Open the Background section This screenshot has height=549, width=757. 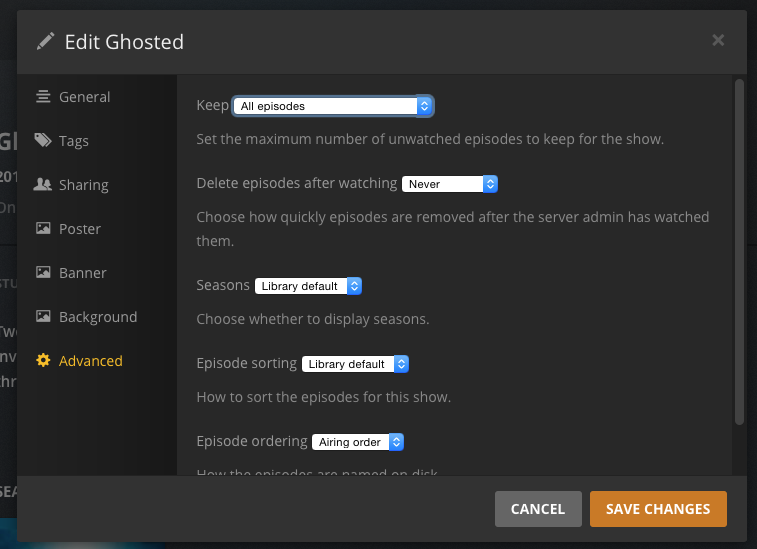click(98, 317)
